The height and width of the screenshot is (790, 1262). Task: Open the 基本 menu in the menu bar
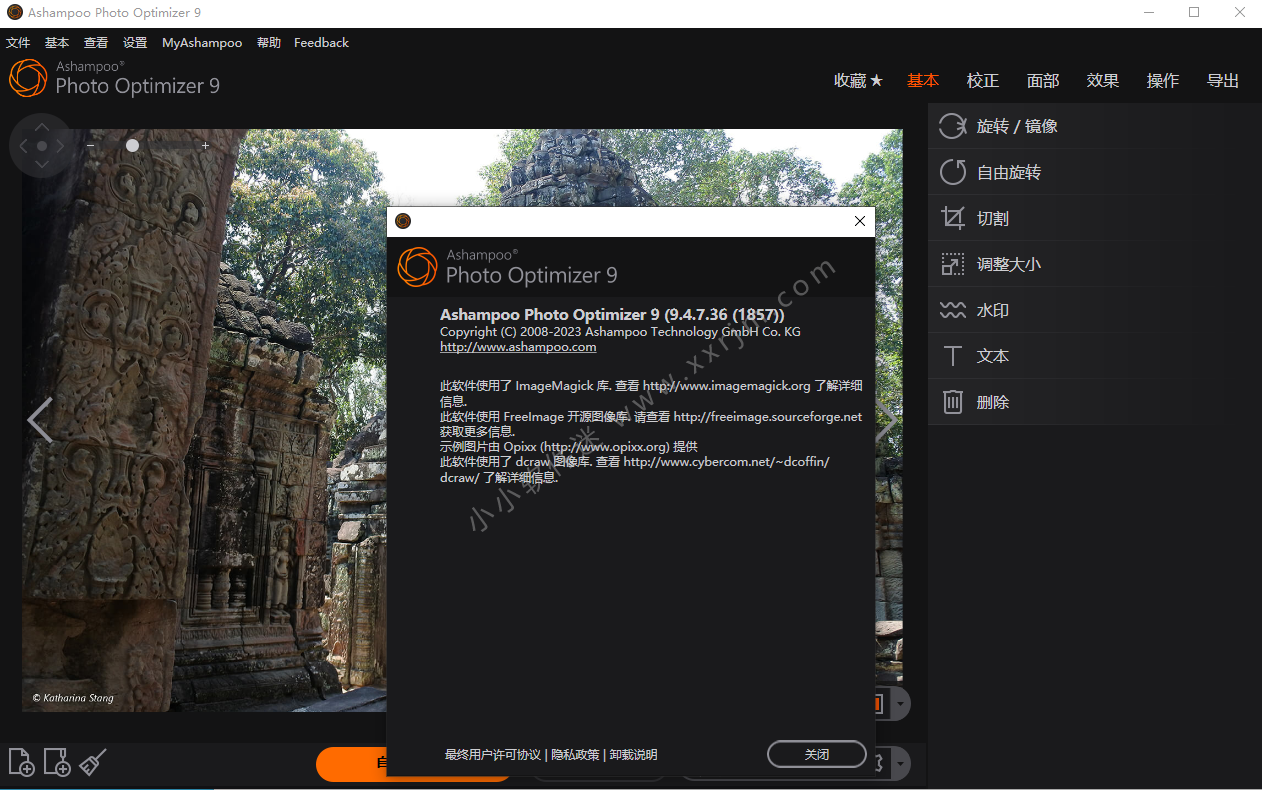pyautogui.click(x=57, y=43)
